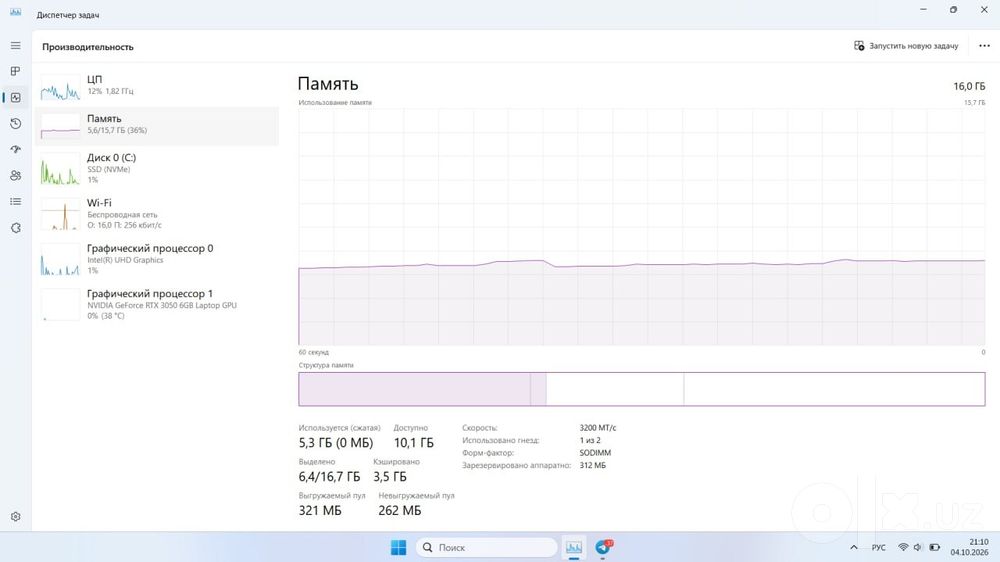
Task: Click the '262 МБ' non-paged pool value
Action: [399, 510]
